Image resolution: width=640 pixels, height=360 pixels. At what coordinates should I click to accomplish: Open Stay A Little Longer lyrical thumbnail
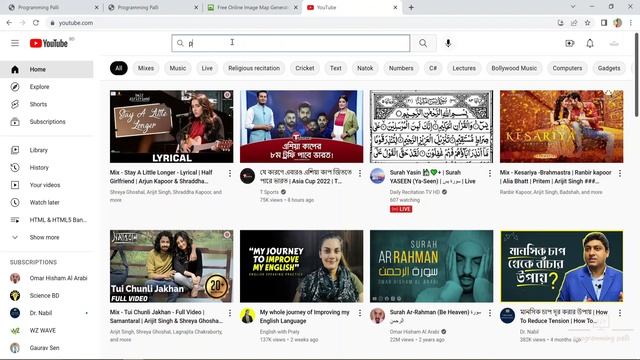click(171, 127)
